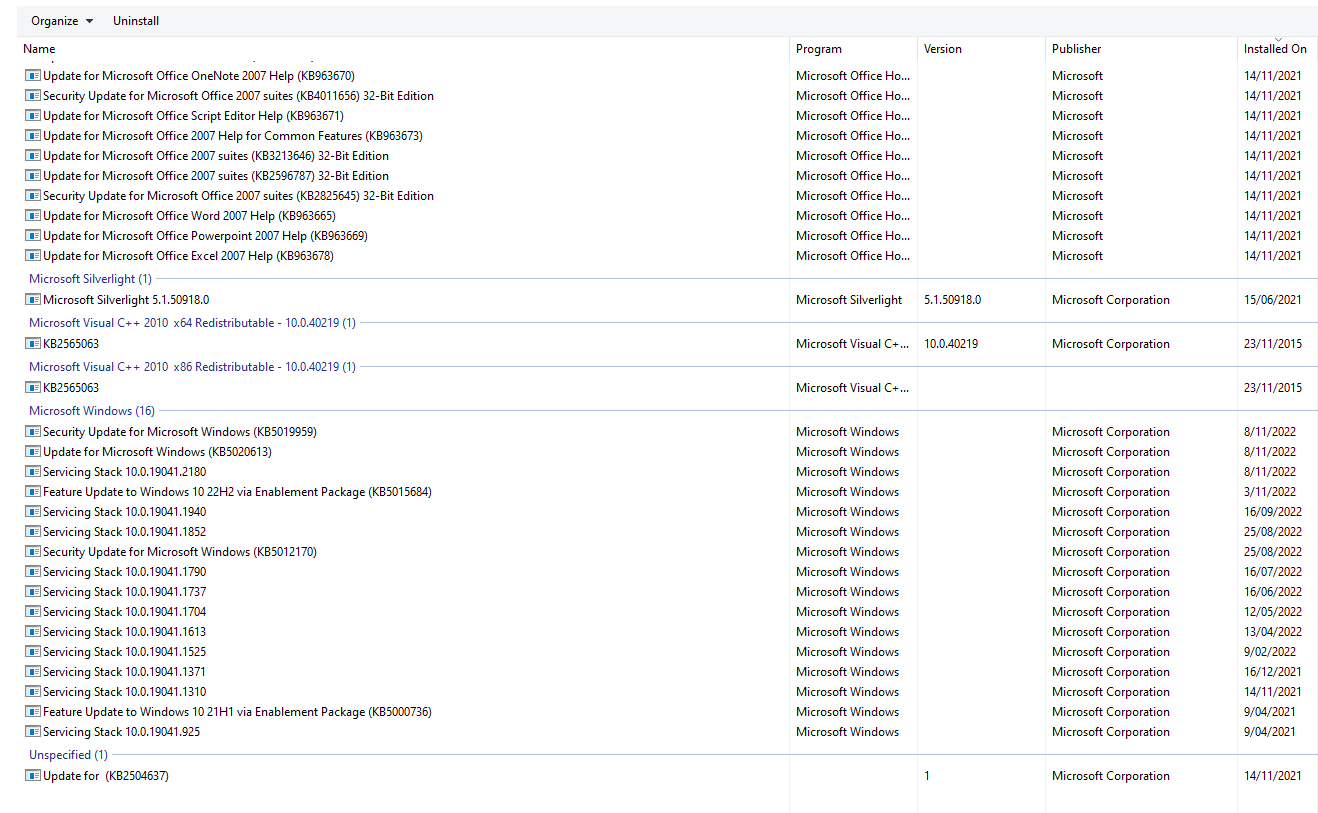Click icon of OneNote 2007 Help KB963670 update
1318x813 pixels.
pos(33,76)
